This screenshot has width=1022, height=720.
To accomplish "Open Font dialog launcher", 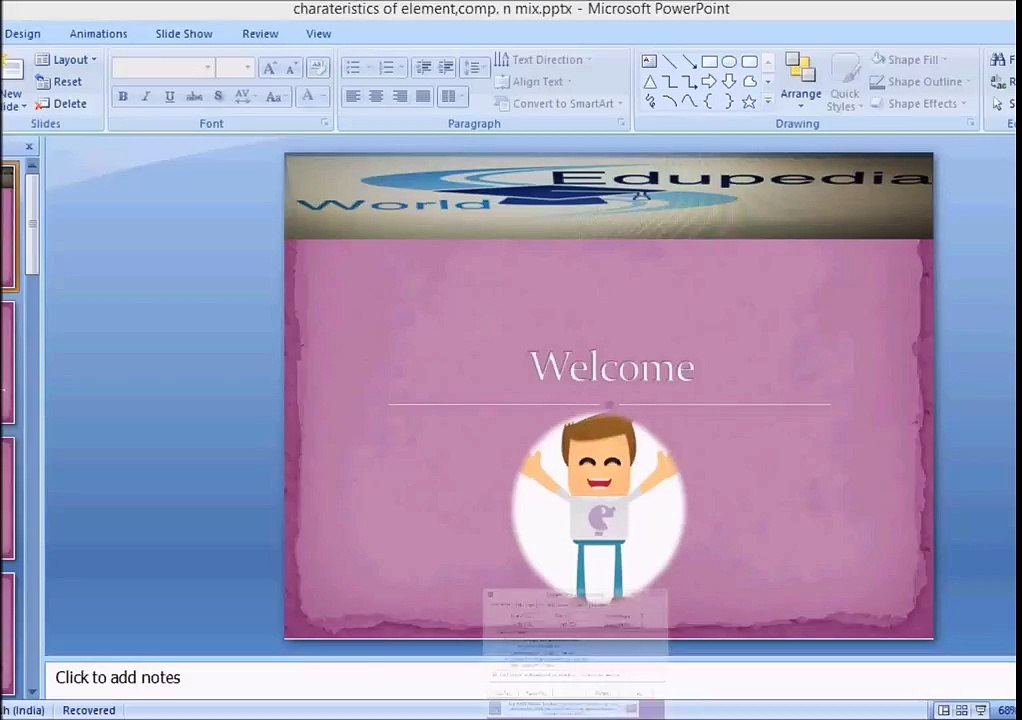I will coord(325,122).
